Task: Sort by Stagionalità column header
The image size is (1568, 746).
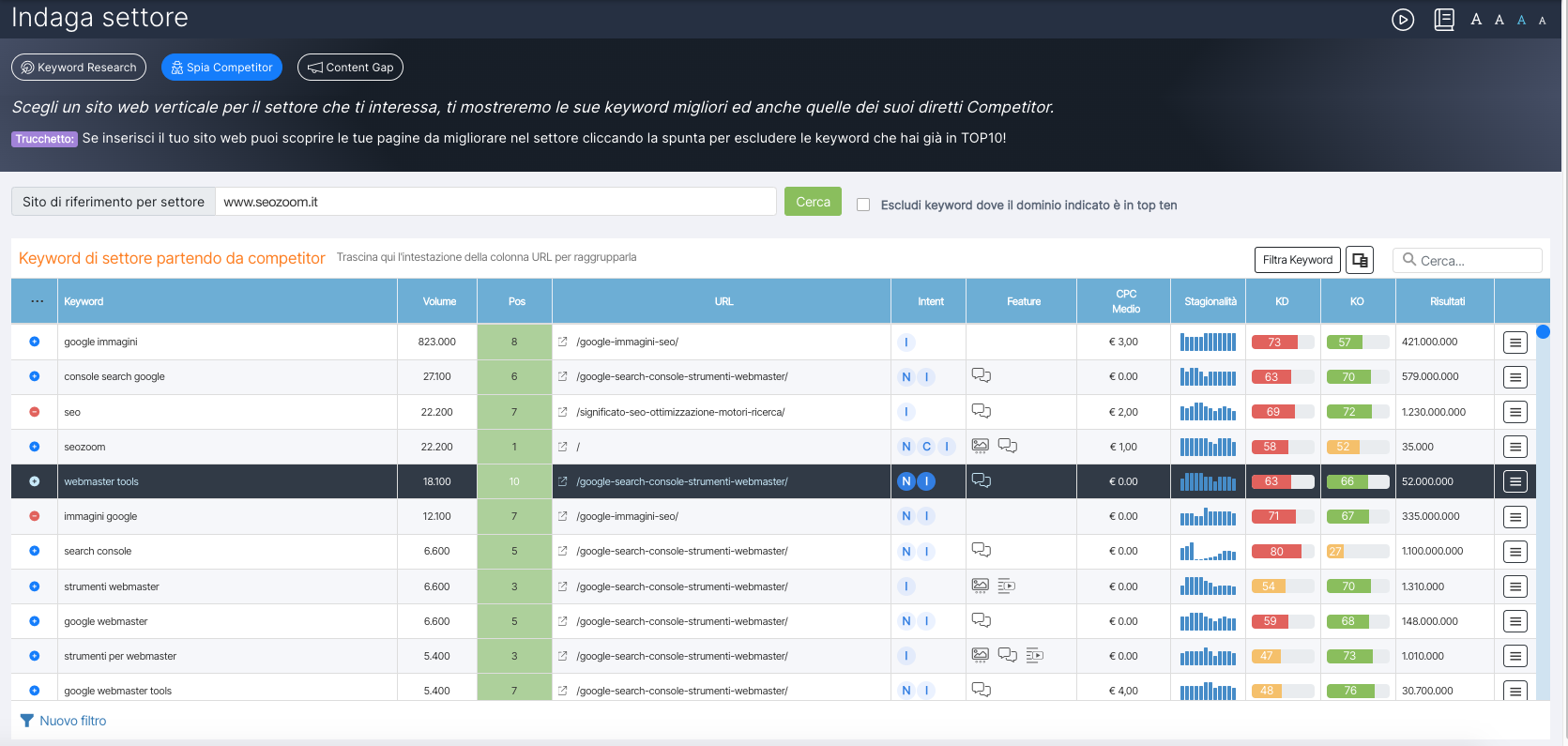Action: pos(1210,301)
